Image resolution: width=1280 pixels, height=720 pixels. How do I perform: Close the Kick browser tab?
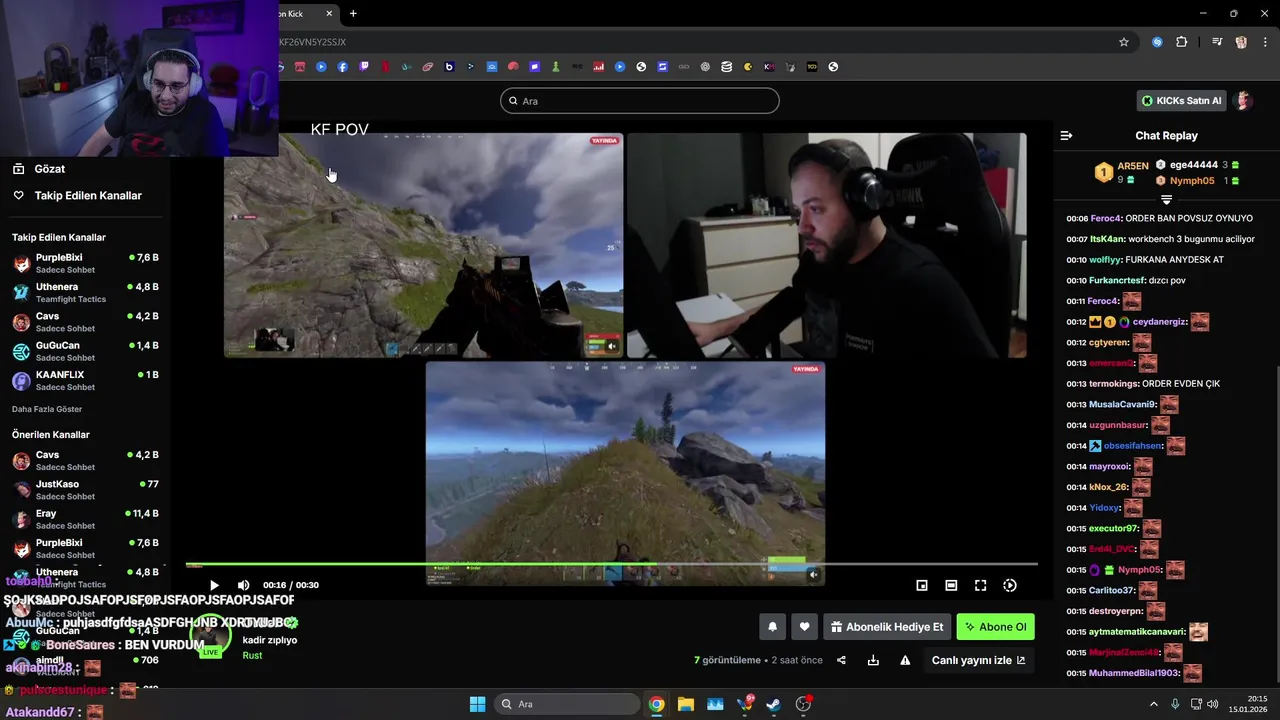click(327, 14)
